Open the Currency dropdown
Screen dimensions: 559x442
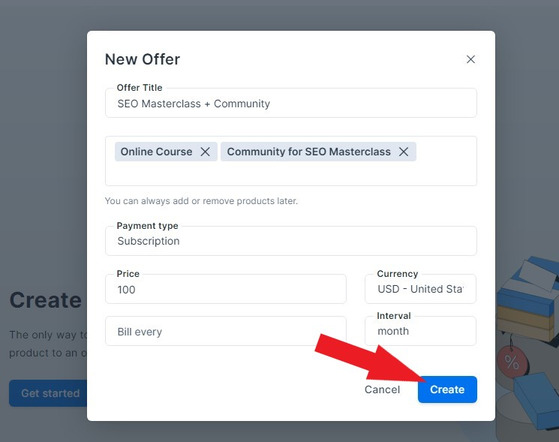click(420, 289)
